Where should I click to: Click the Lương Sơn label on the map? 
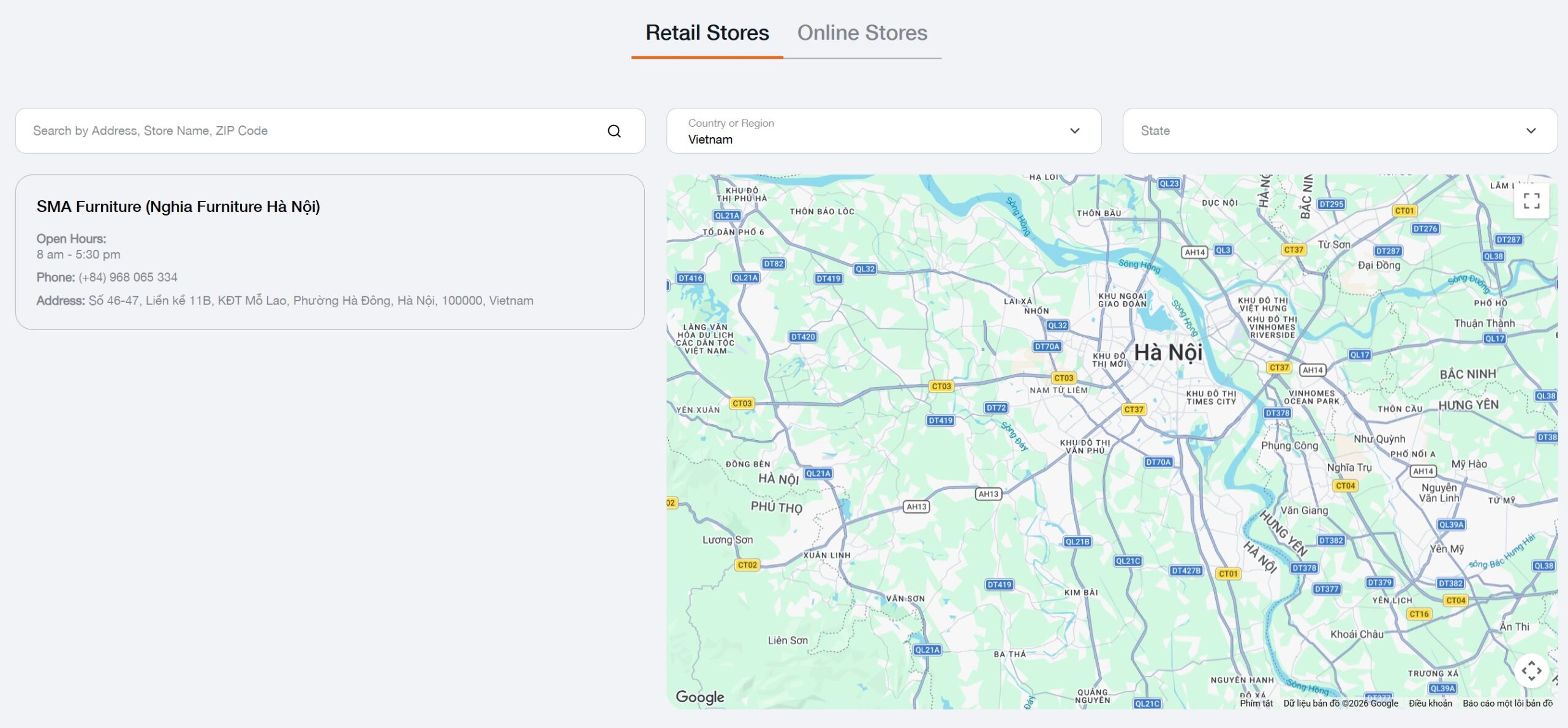click(728, 540)
